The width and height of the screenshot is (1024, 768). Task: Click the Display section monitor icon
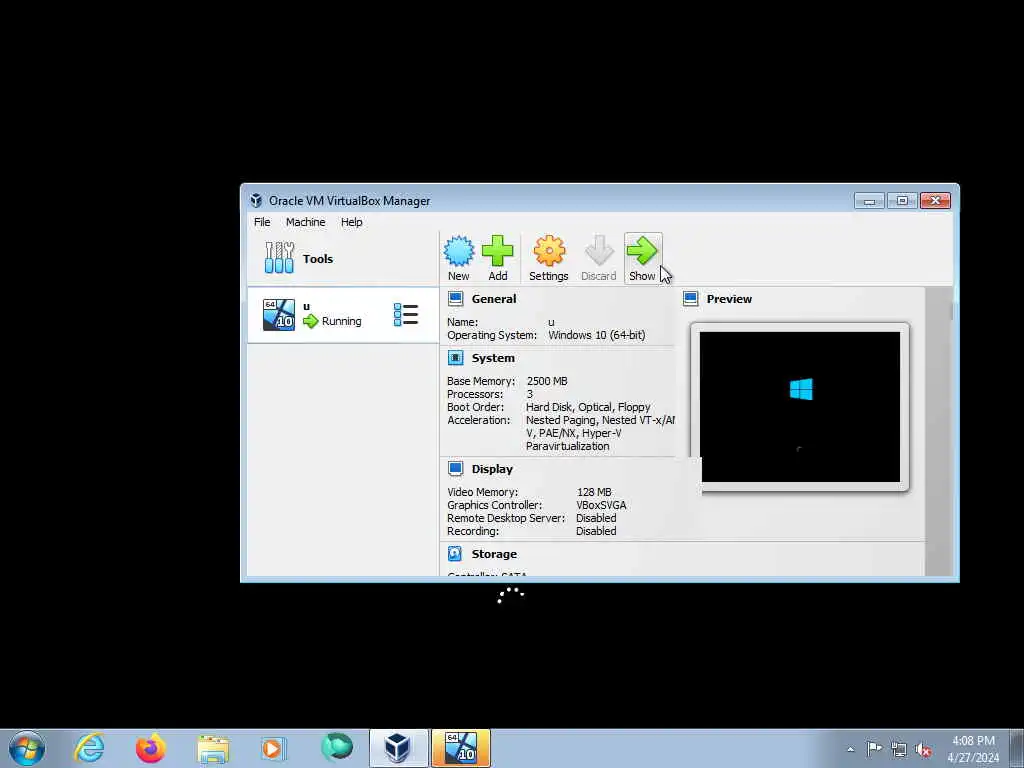point(455,469)
